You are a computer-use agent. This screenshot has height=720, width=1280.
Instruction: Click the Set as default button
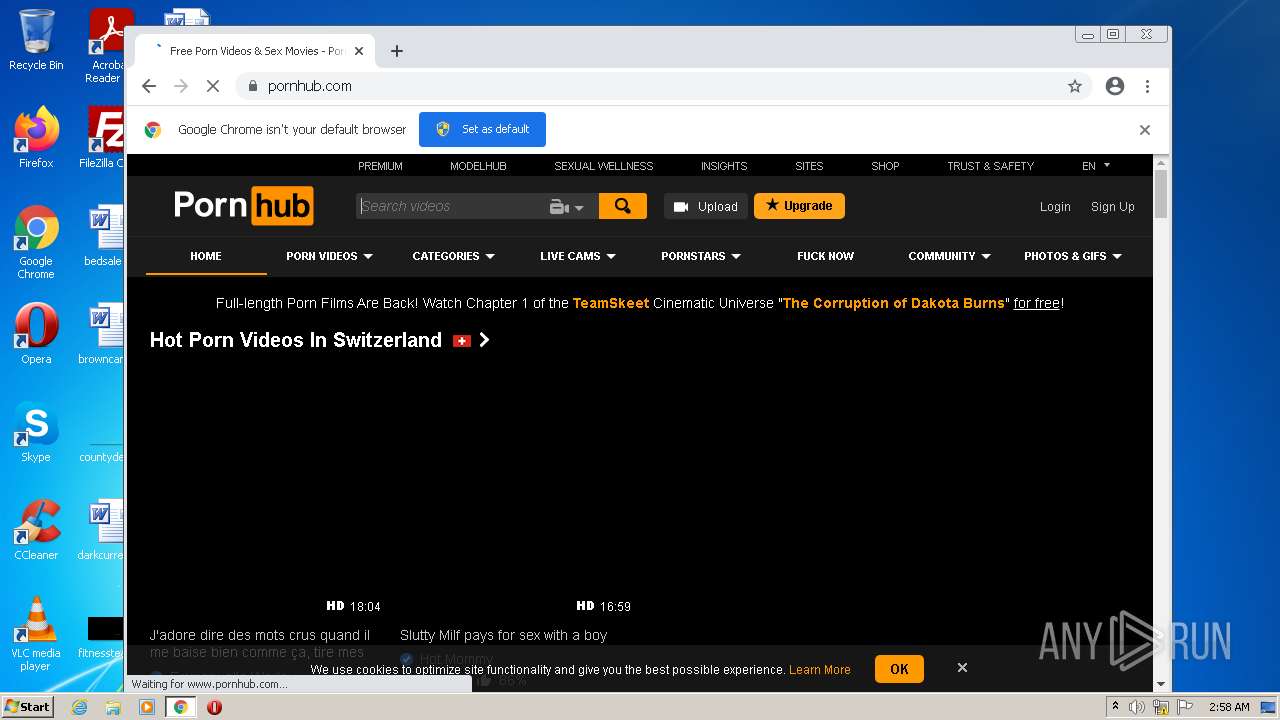point(482,130)
